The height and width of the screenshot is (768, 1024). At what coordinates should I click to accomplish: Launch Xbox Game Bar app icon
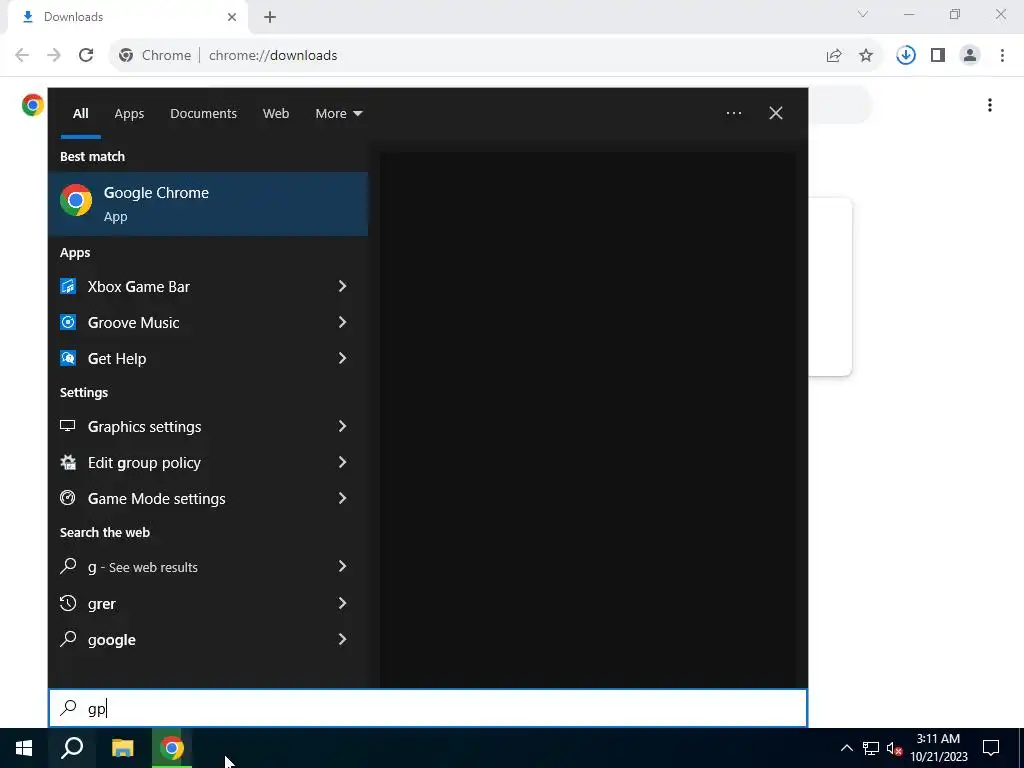pos(68,286)
